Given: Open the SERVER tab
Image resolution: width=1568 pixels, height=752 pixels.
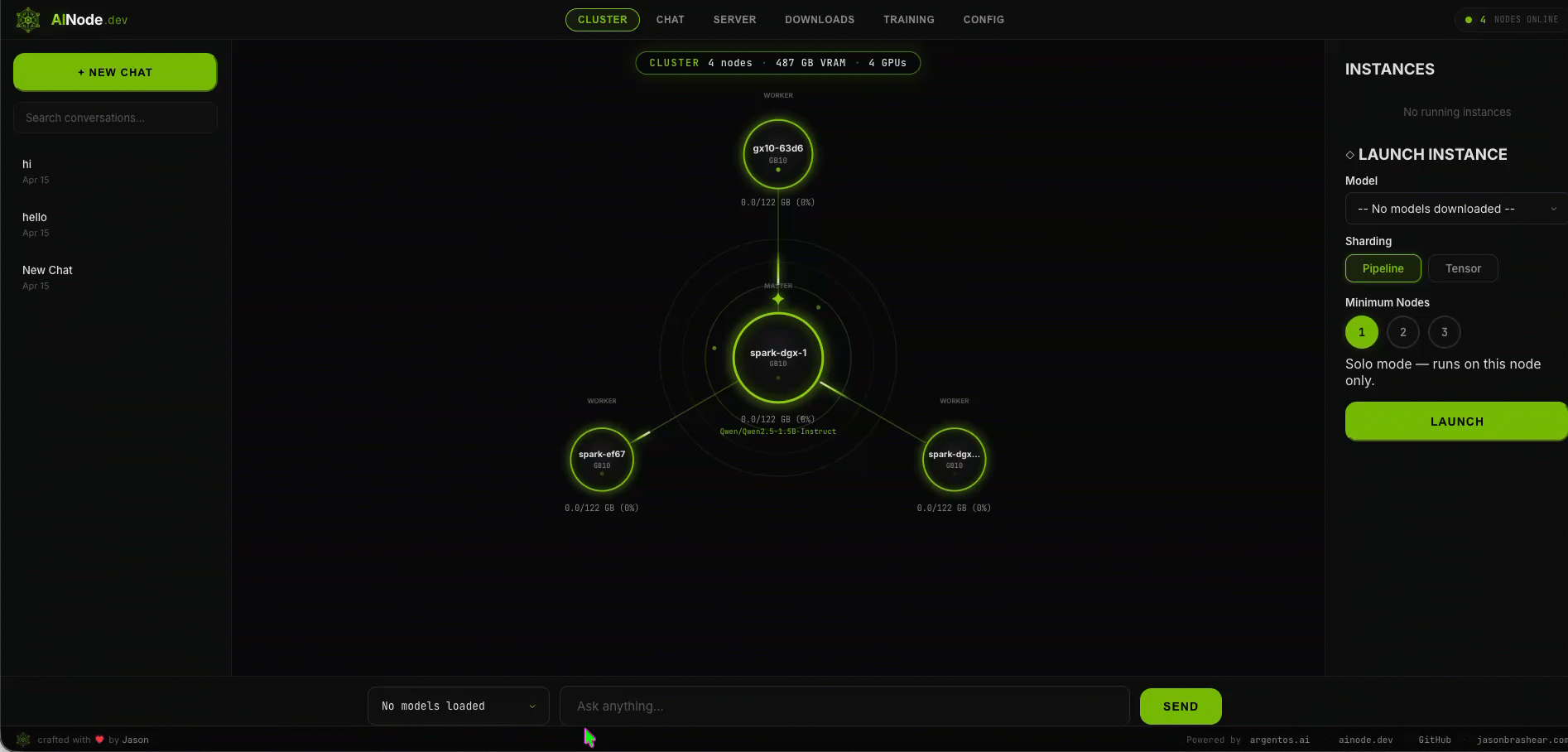Looking at the screenshot, I should [735, 20].
